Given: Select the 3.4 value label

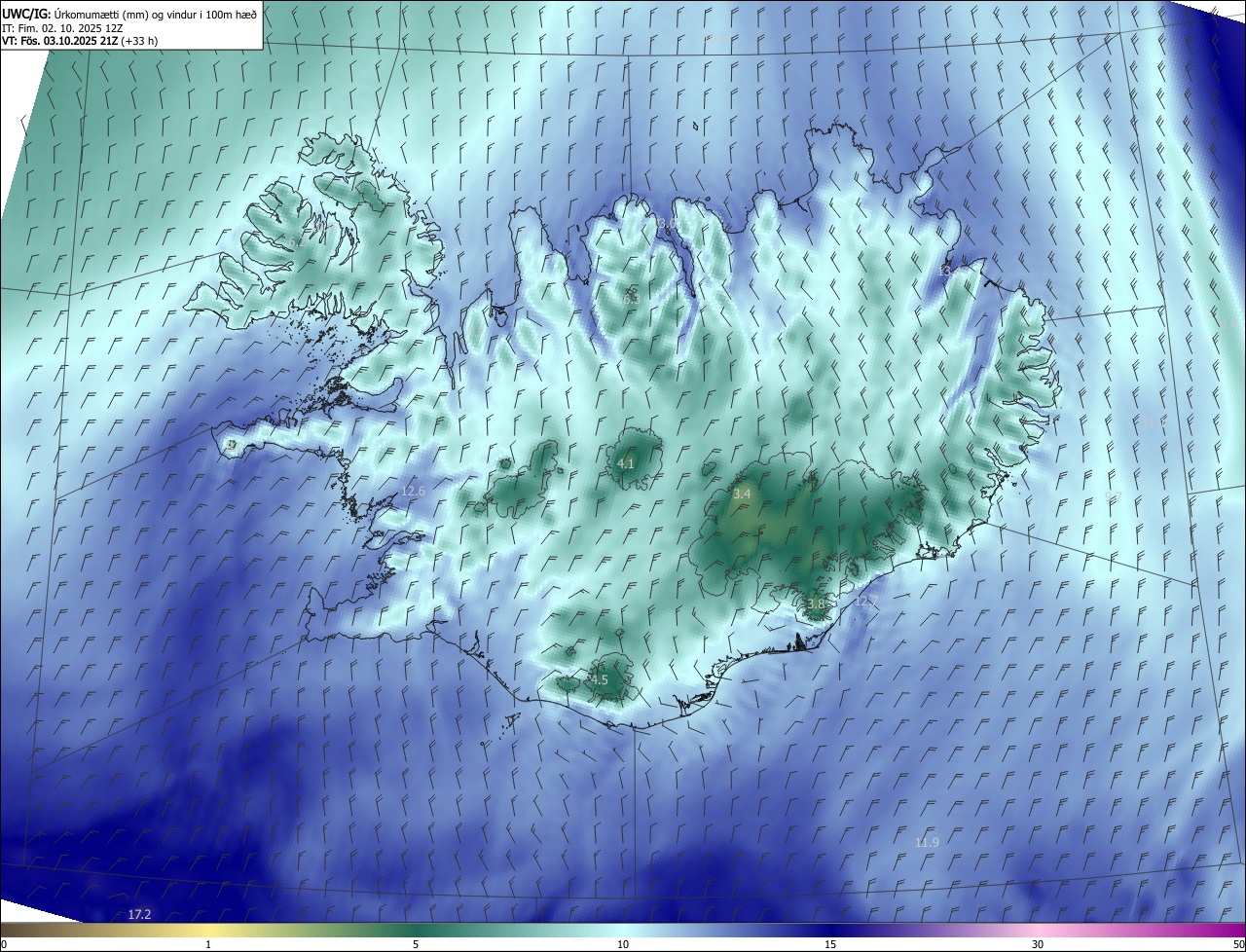Looking at the screenshot, I should pyautogui.click(x=742, y=494).
